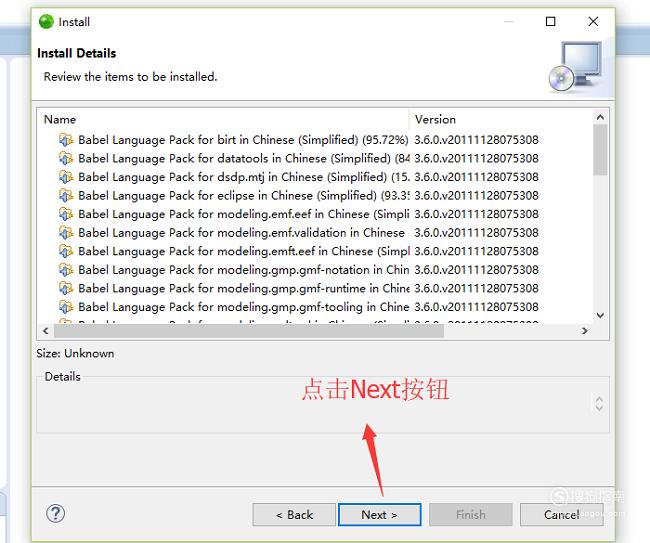The width and height of the screenshot is (650, 543).
Task: Click the vertical scrollbar thumb of the list
Action: point(600,150)
